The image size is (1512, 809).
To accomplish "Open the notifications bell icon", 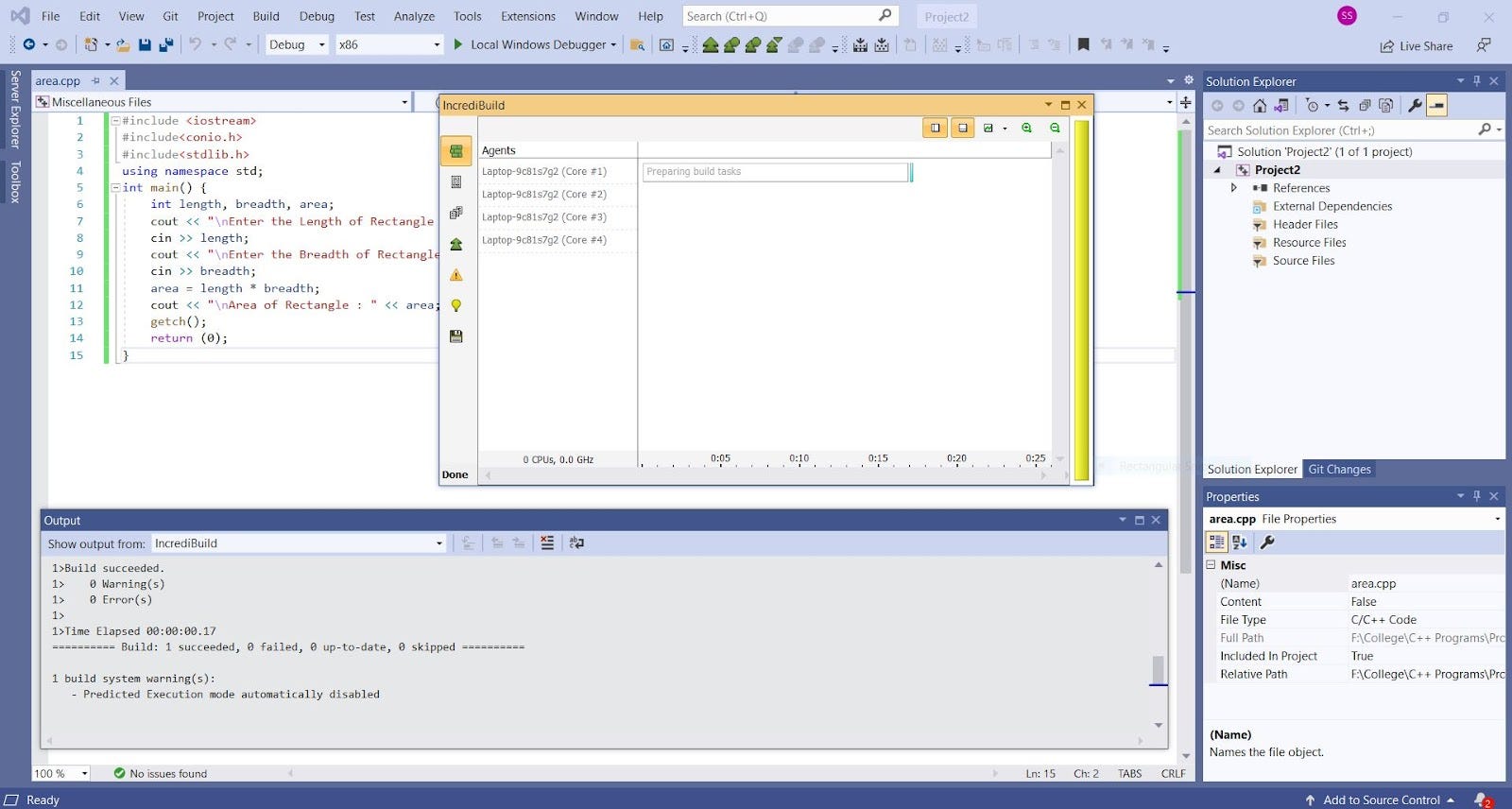I will (x=1481, y=800).
